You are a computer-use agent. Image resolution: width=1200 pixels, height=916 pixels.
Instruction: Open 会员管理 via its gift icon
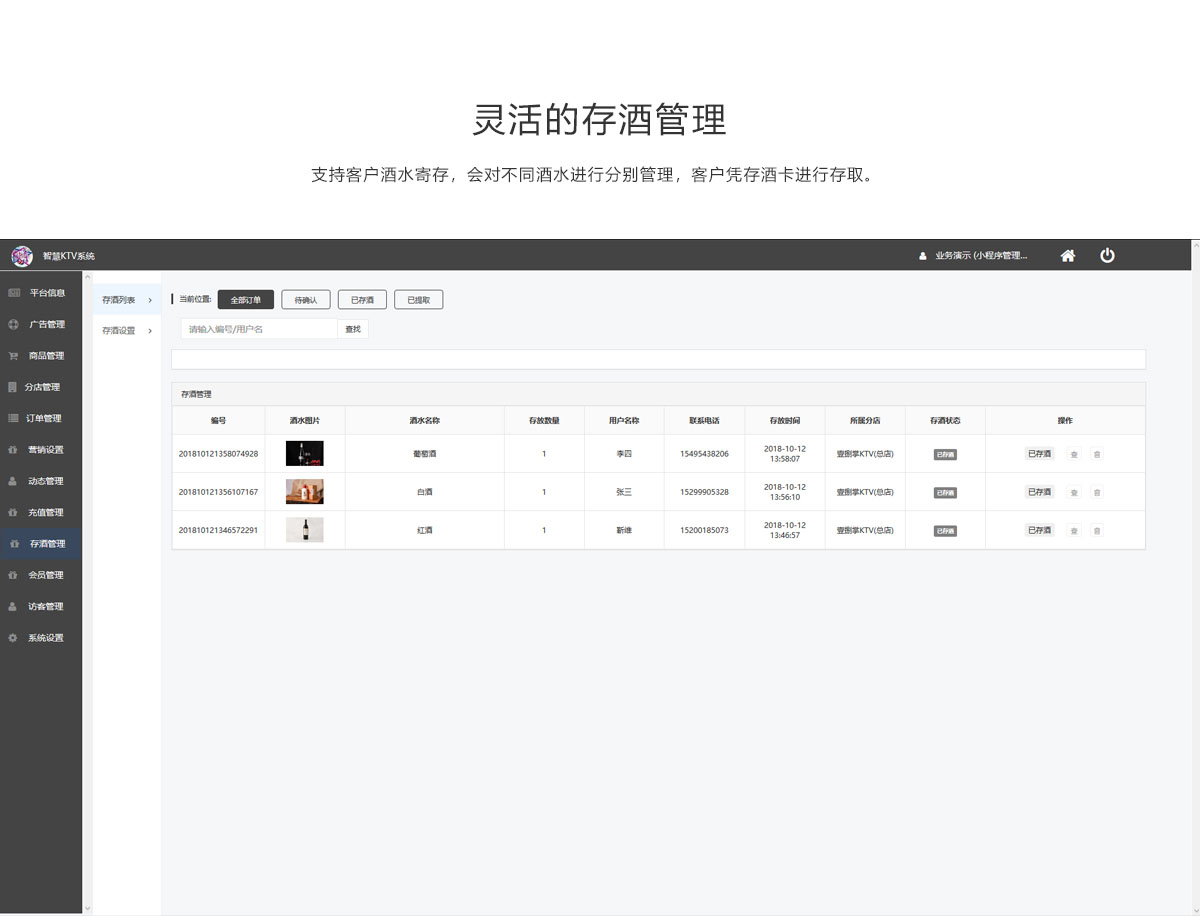[x=13, y=575]
